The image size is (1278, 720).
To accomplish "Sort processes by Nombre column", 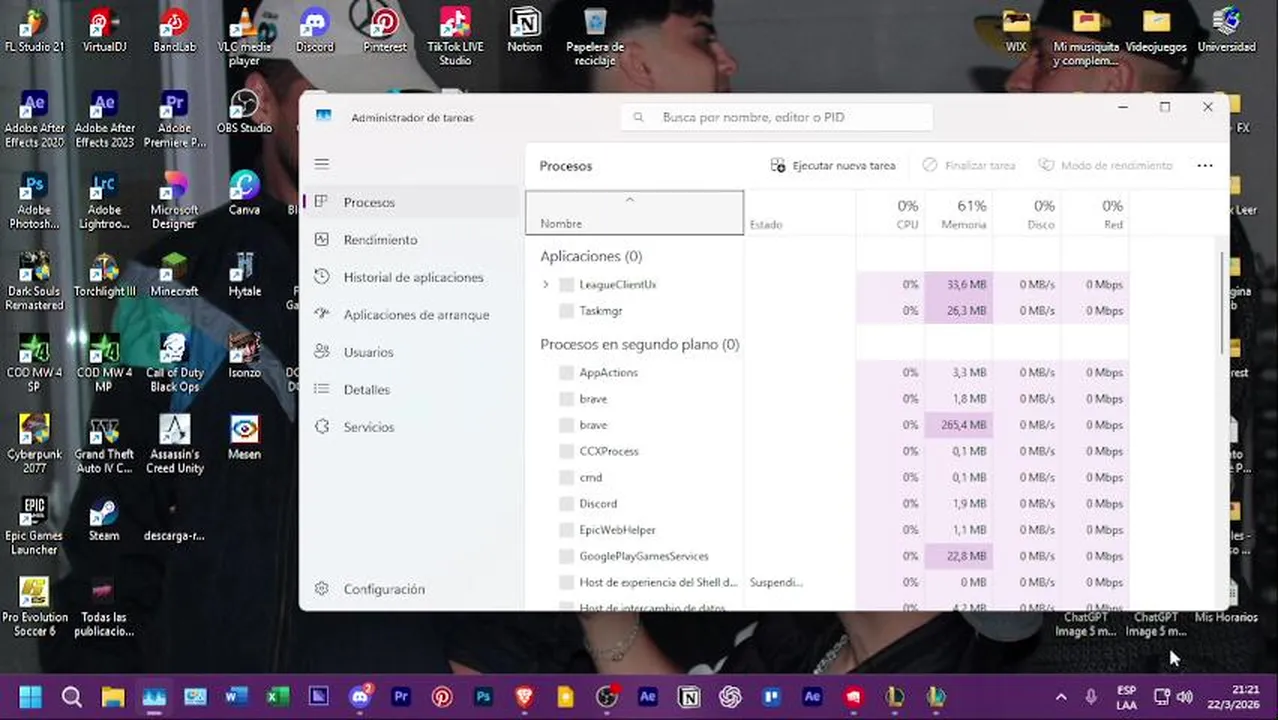I will click(x=634, y=213).
